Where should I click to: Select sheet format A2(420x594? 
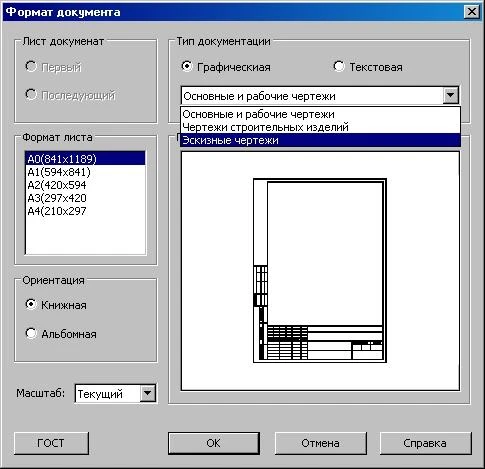[85, 185]
